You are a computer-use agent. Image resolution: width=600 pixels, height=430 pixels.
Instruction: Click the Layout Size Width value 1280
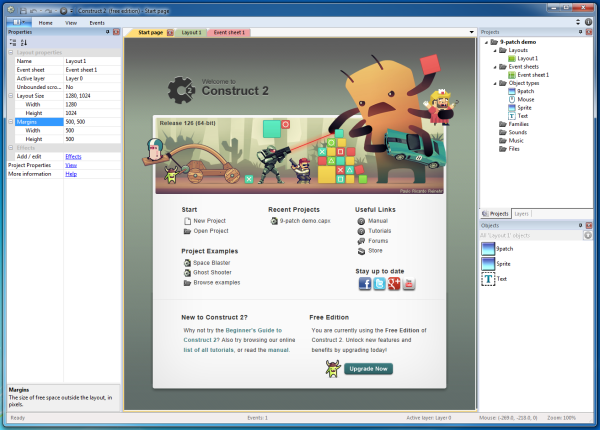[92, 104]
